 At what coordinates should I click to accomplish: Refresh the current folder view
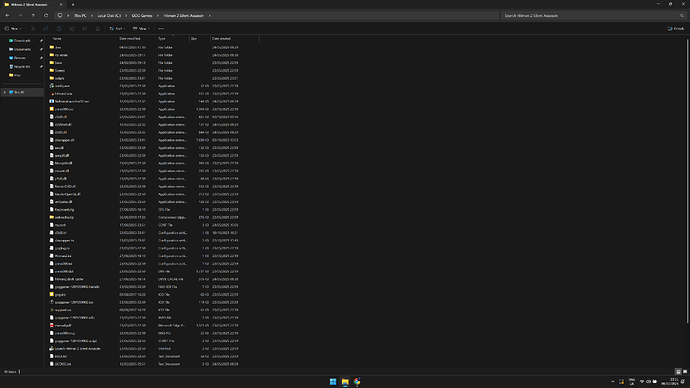46,15
